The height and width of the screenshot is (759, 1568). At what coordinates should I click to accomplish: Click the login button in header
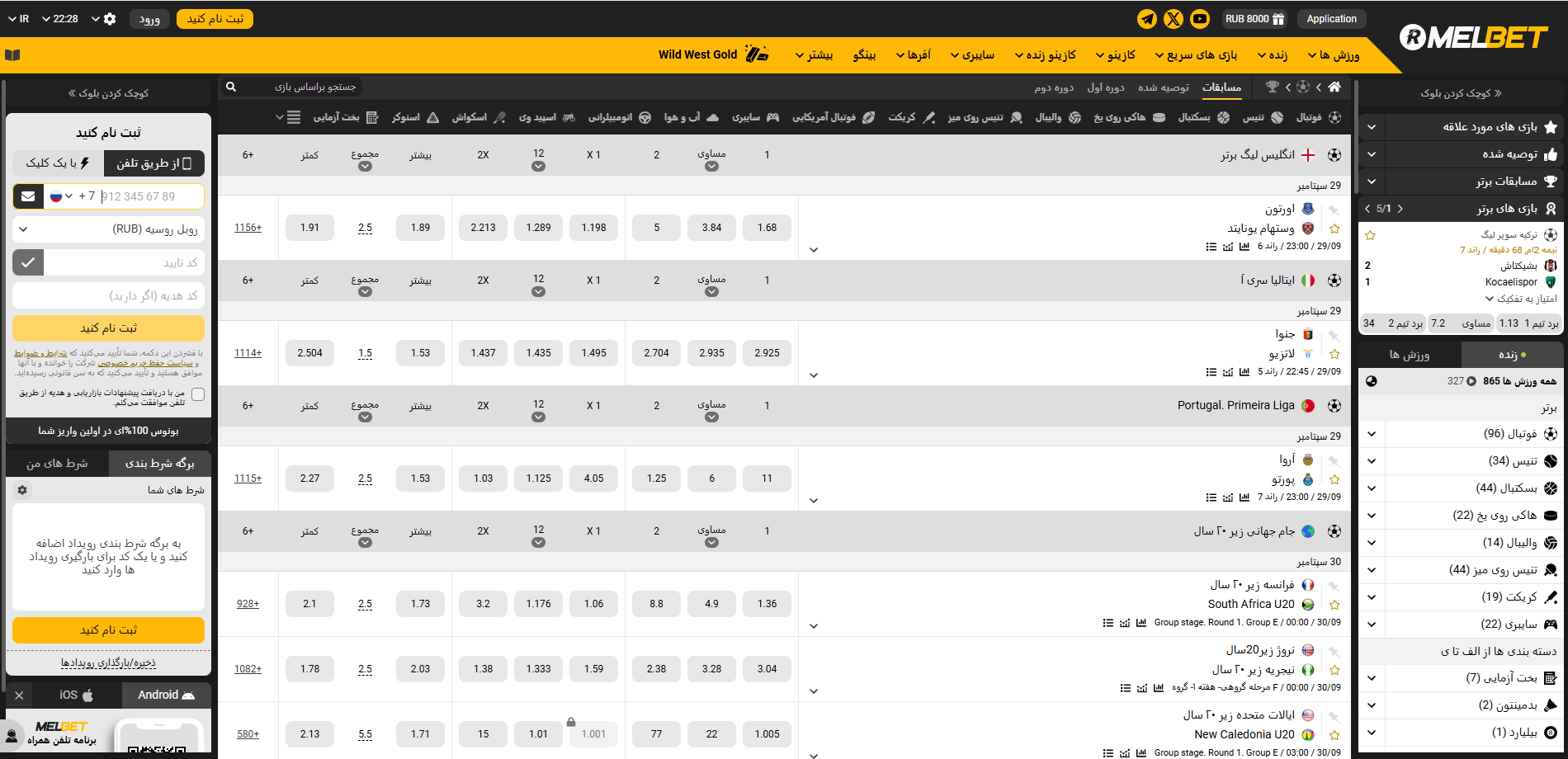coord(149,19)
